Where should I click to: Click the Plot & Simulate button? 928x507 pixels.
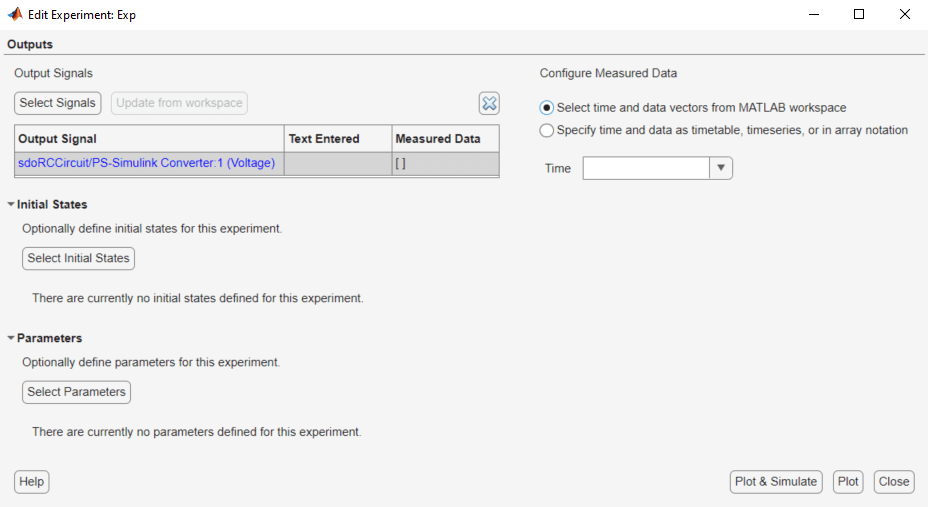pos(776,482)
